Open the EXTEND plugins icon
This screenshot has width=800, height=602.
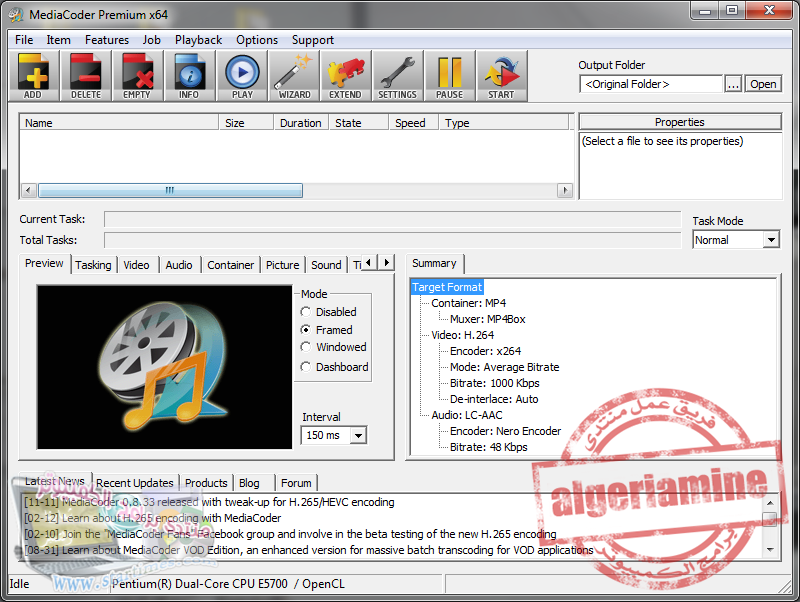[x=345, y=76]
